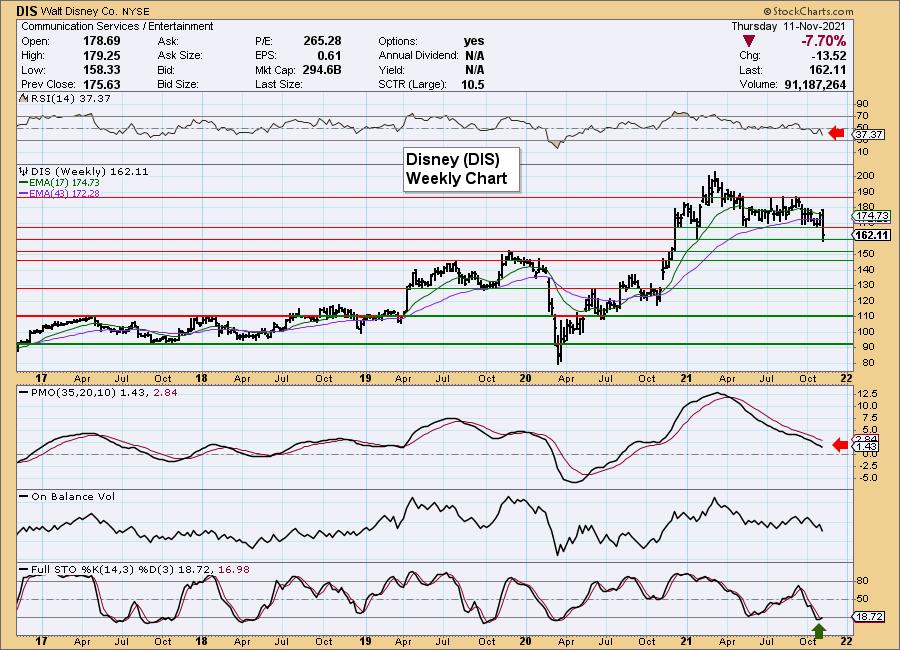Viewport: 900px width, 650px height.
Task: Click the Prev Close value 175.63
Action: pos(102,84)
